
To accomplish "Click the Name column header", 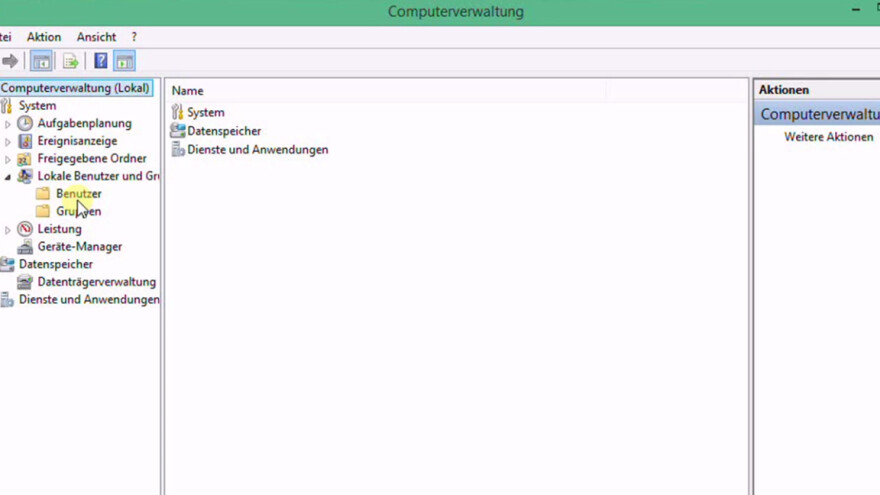I will [x=187, y=91].
